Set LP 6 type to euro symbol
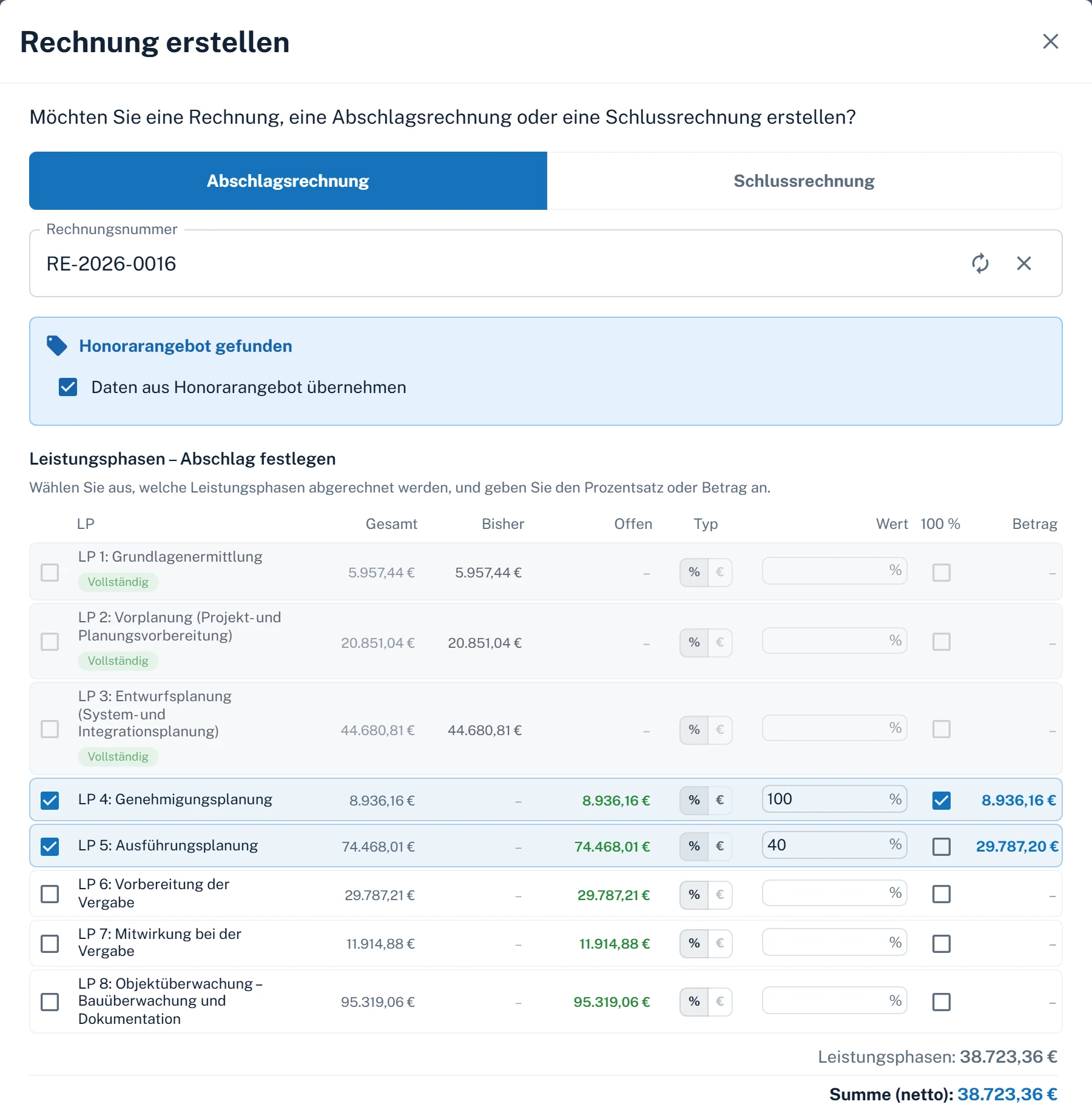 [720, 895]
